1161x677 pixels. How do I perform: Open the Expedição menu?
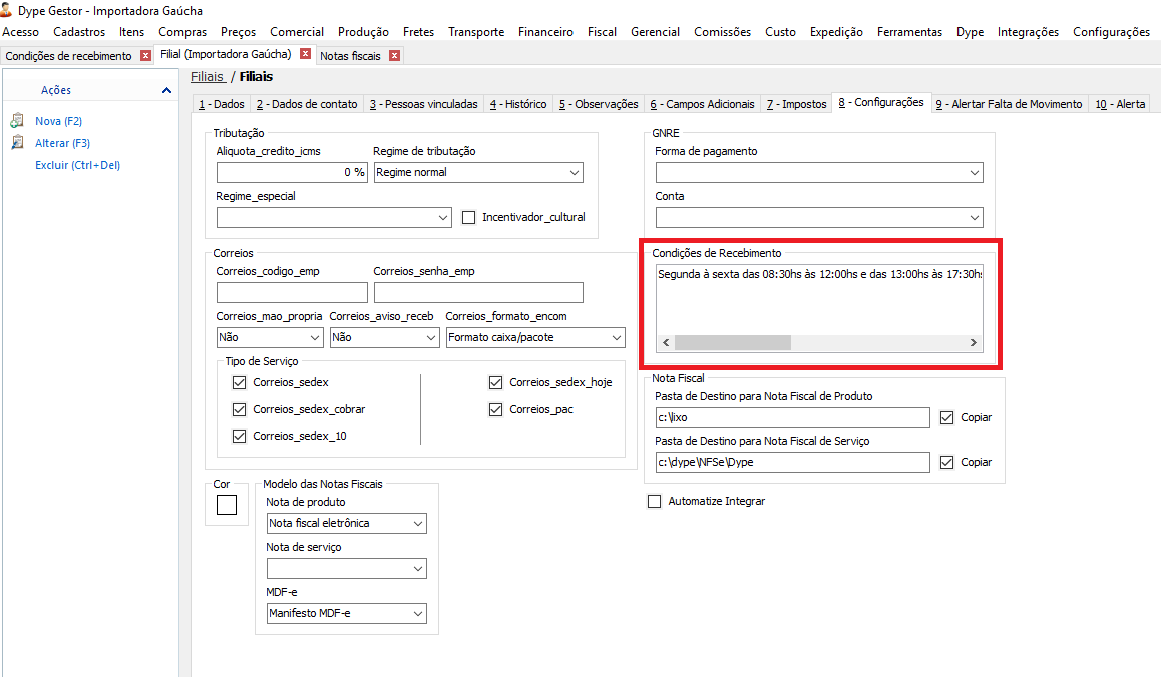click(836, 32)
